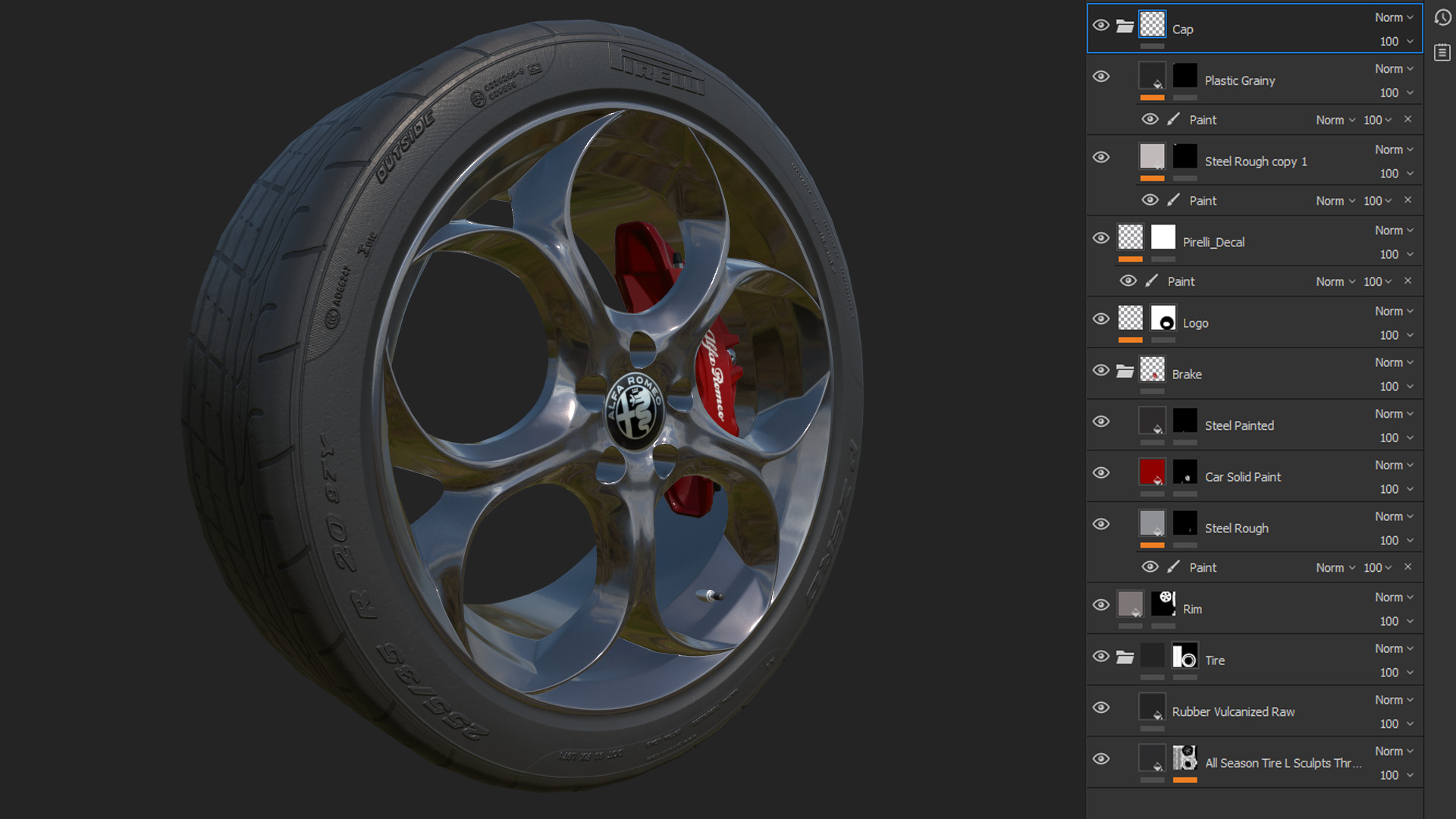Viewport: 1456px width, 819px height.
Task: Hide the Car Solid Paint layer
Action: coord(1101,472)
